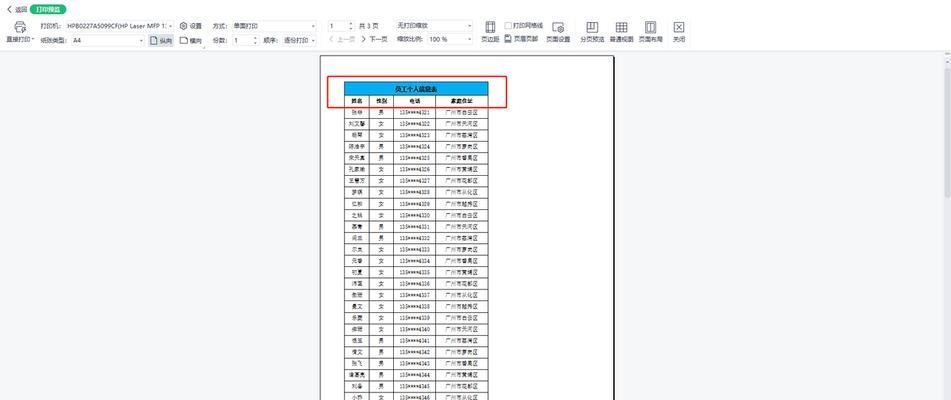
Task: Click phone cell 135****4345
Action: click(x=414, y=386)
